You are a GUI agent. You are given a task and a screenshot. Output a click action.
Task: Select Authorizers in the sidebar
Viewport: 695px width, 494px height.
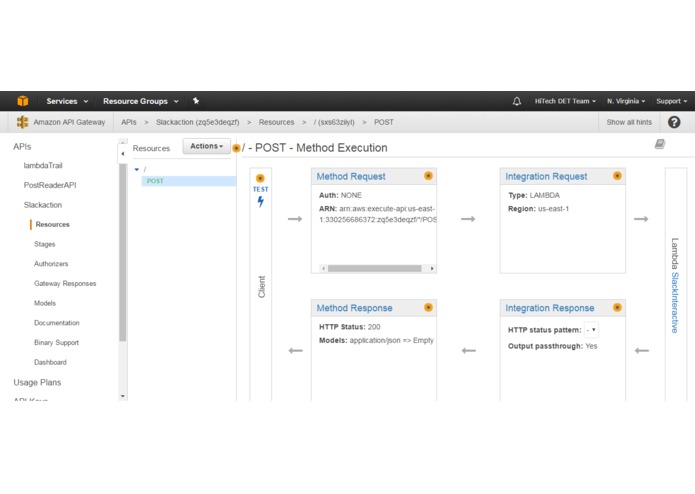click(x=51, y=264)
